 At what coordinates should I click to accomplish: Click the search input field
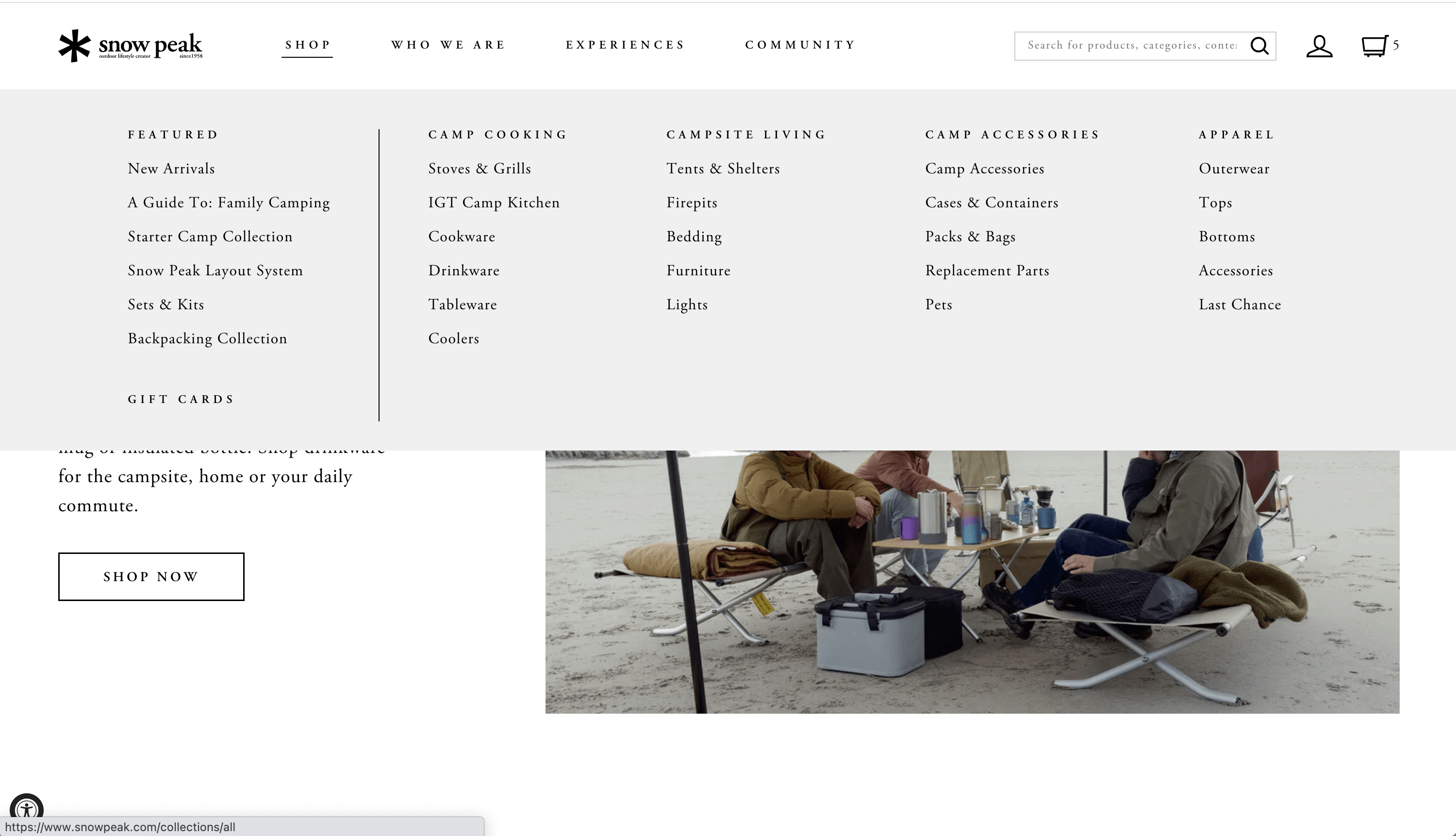1125,45
